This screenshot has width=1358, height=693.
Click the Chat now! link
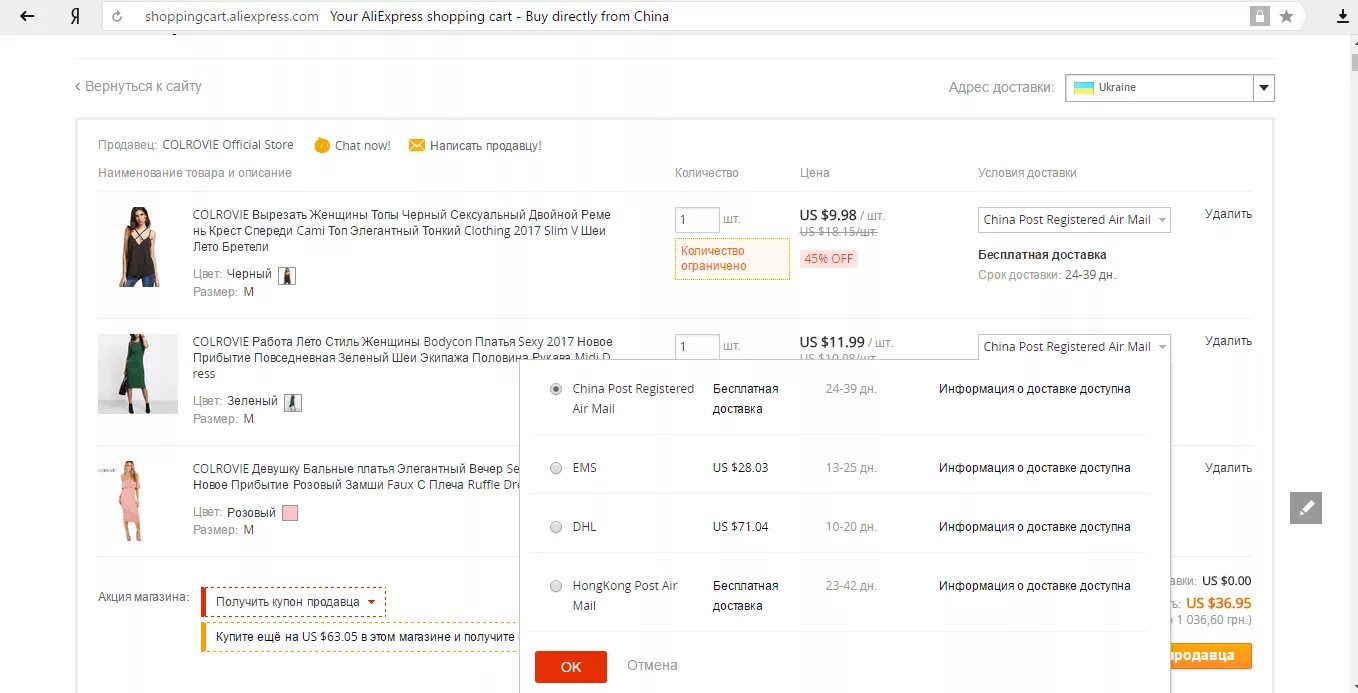point(363,145)
